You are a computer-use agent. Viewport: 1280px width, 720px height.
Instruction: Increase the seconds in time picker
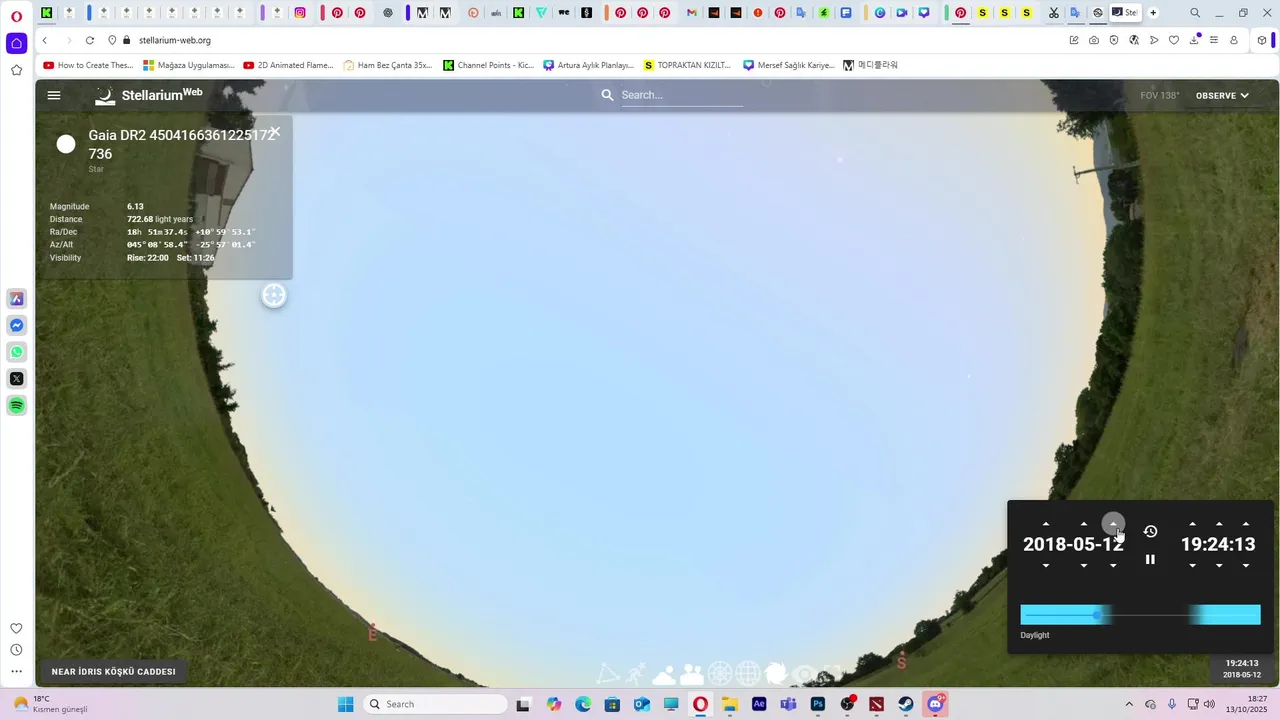coord(1246,524)
